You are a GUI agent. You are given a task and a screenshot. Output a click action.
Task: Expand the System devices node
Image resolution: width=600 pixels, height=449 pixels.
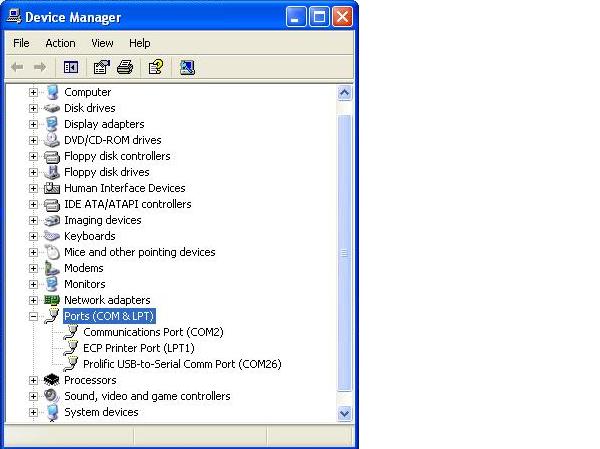pyautogui.click(x=33, y=412)
